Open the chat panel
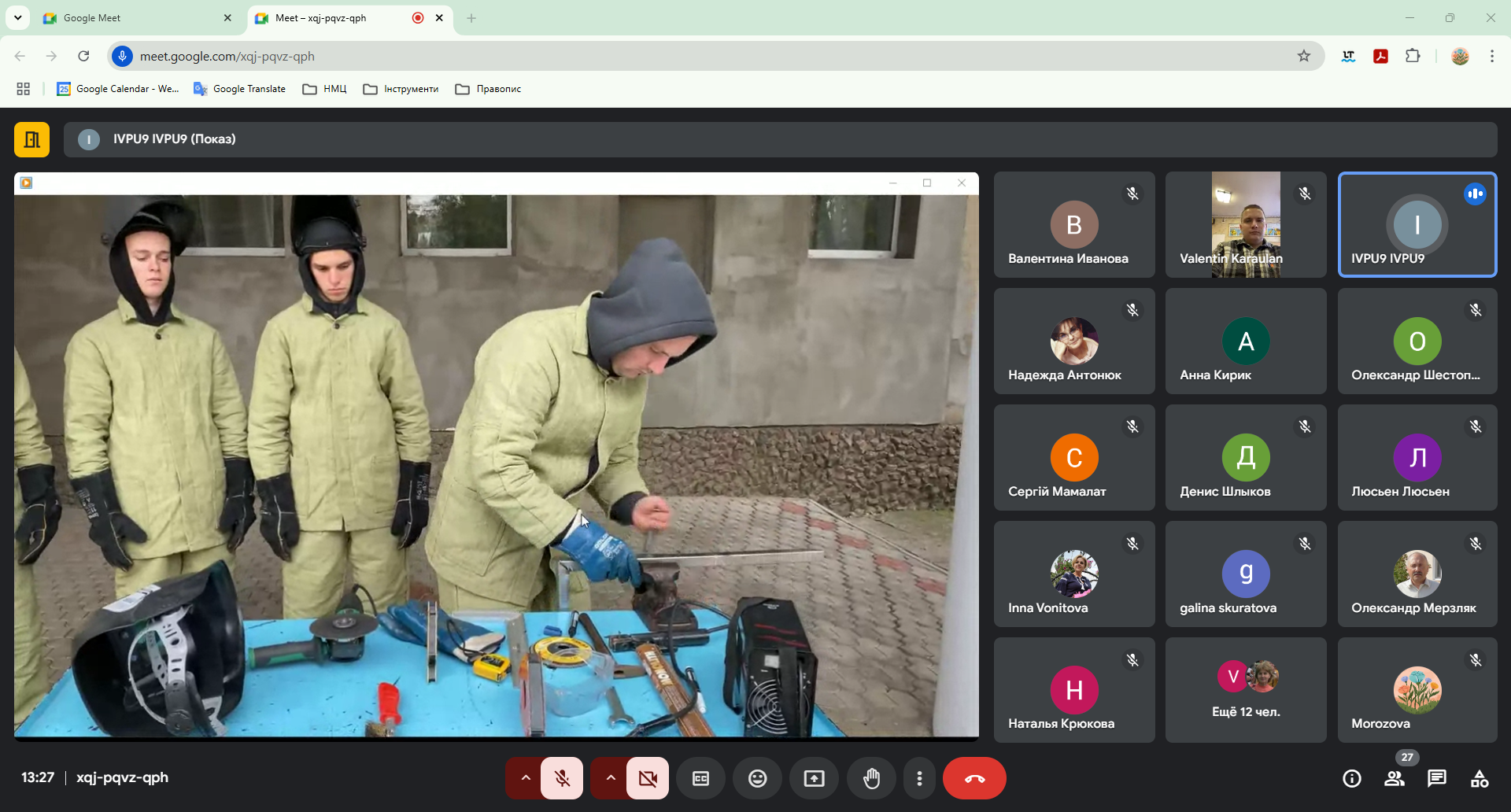Viewport: 1511px width, 812px height. point(1436,778)
